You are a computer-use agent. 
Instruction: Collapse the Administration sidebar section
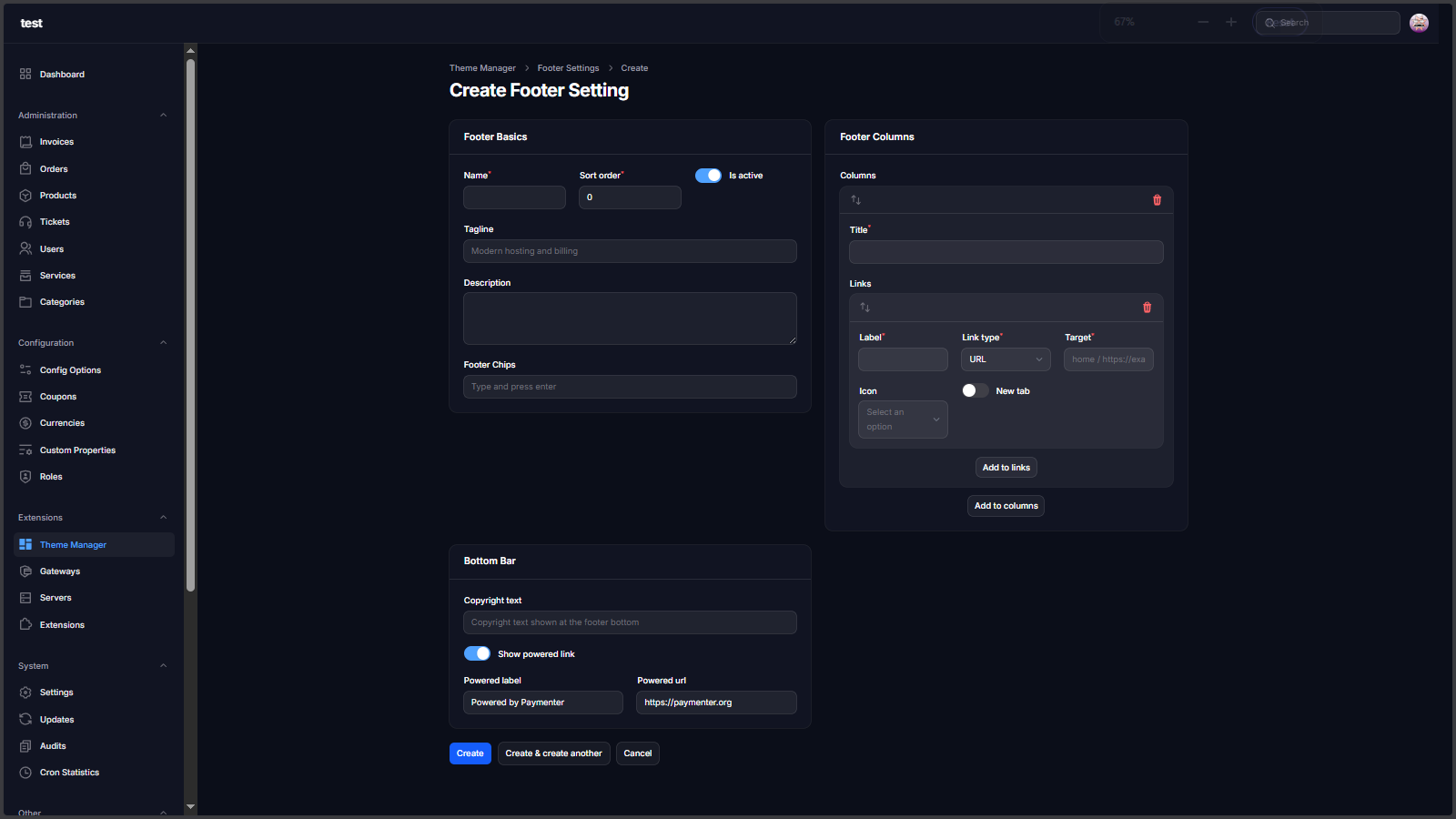pos(163,116)
